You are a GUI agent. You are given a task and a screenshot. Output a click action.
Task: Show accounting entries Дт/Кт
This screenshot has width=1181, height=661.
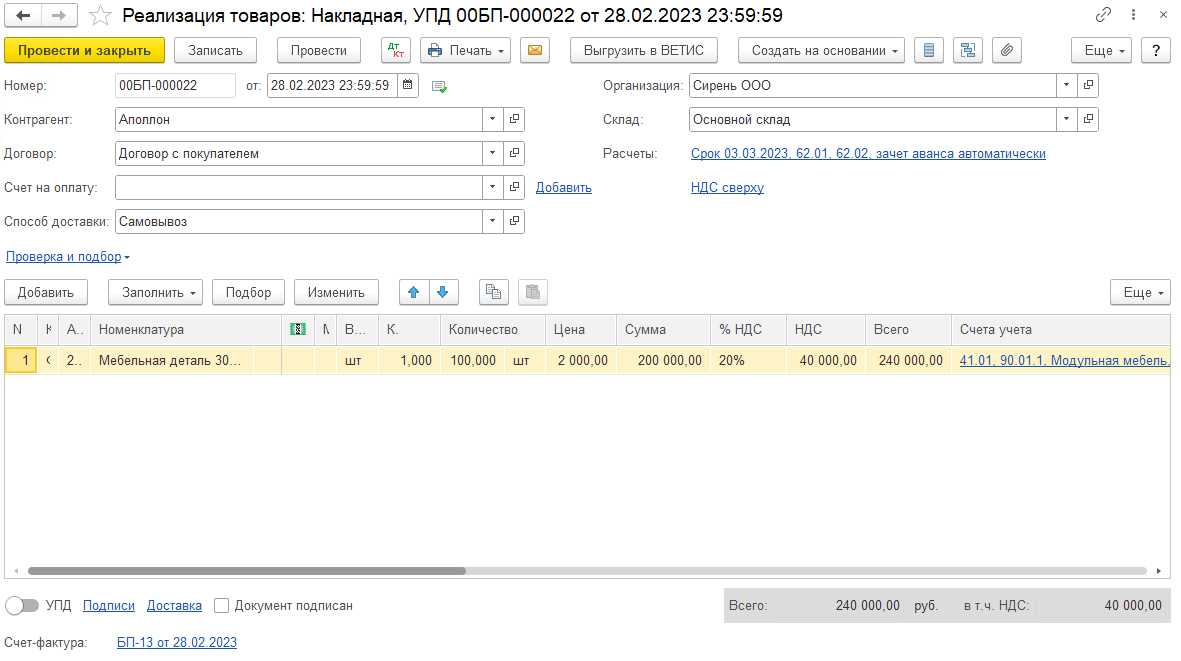click(x=395, y=50)
